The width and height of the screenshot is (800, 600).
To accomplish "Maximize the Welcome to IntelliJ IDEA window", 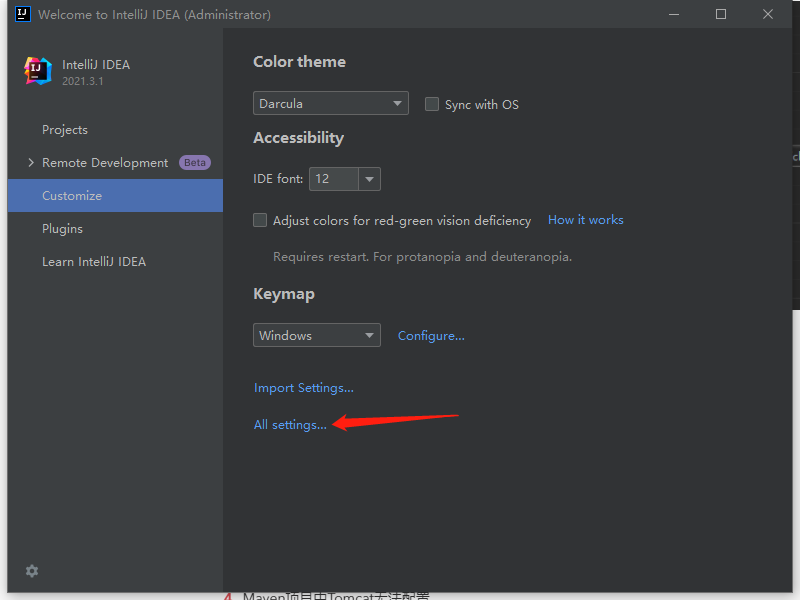I will click(721, 14).
